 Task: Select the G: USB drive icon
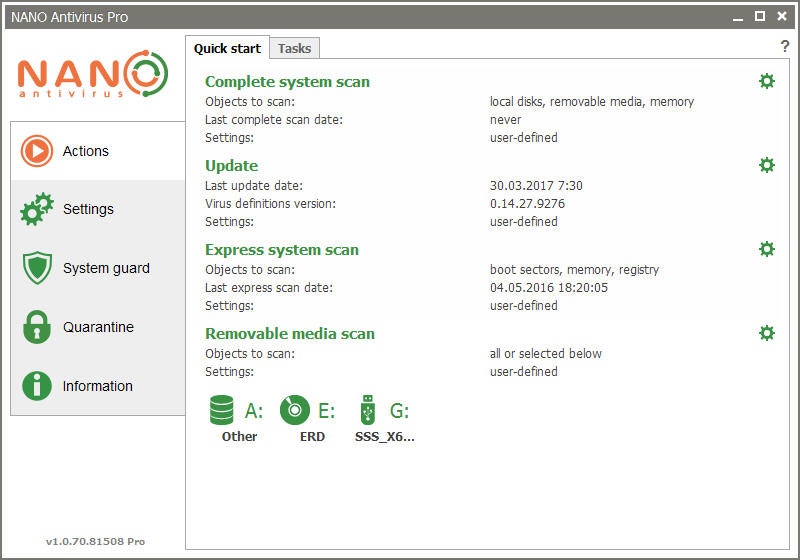367,410
